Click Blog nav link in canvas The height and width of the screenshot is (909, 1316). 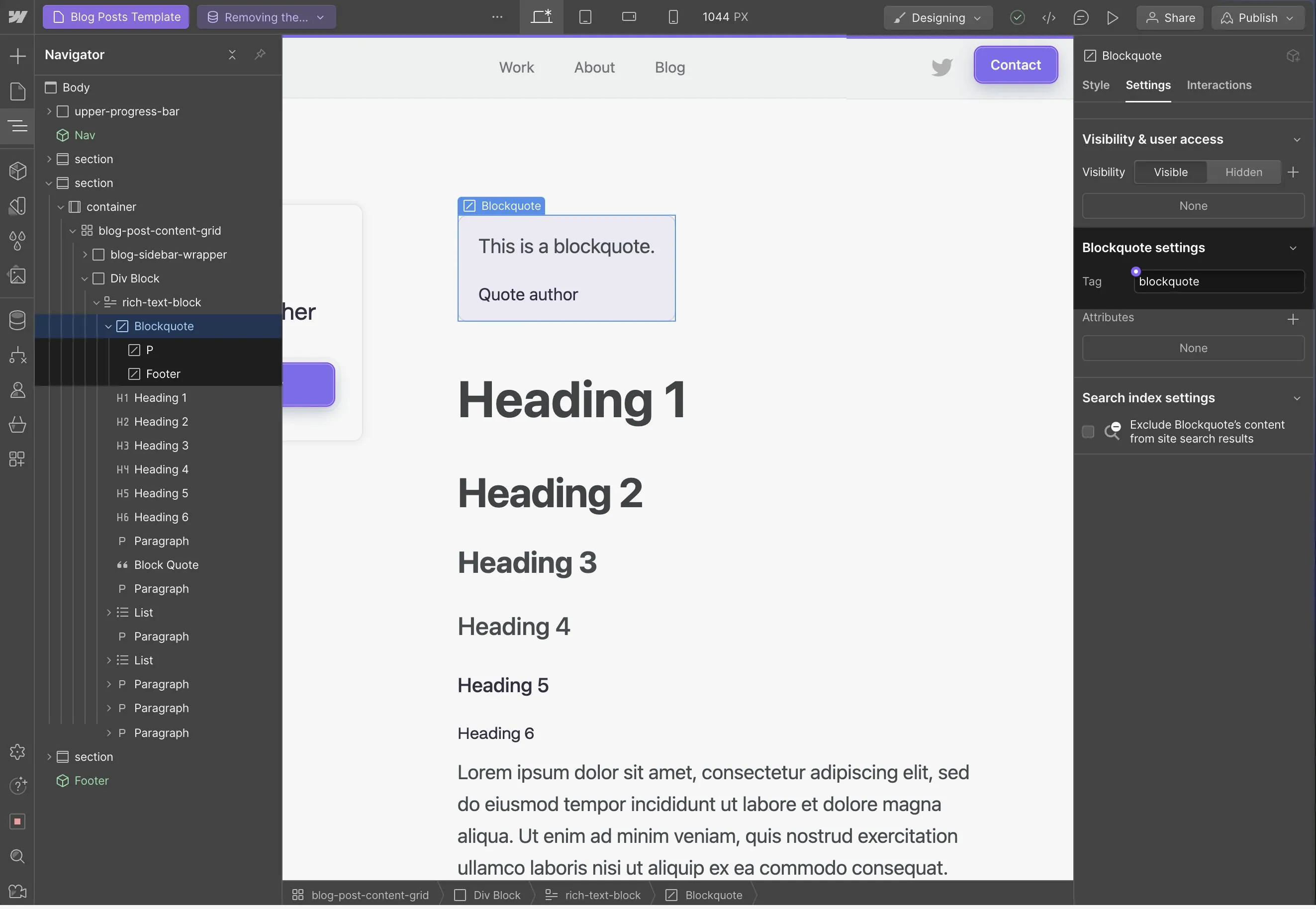click(x=670, y=68)
